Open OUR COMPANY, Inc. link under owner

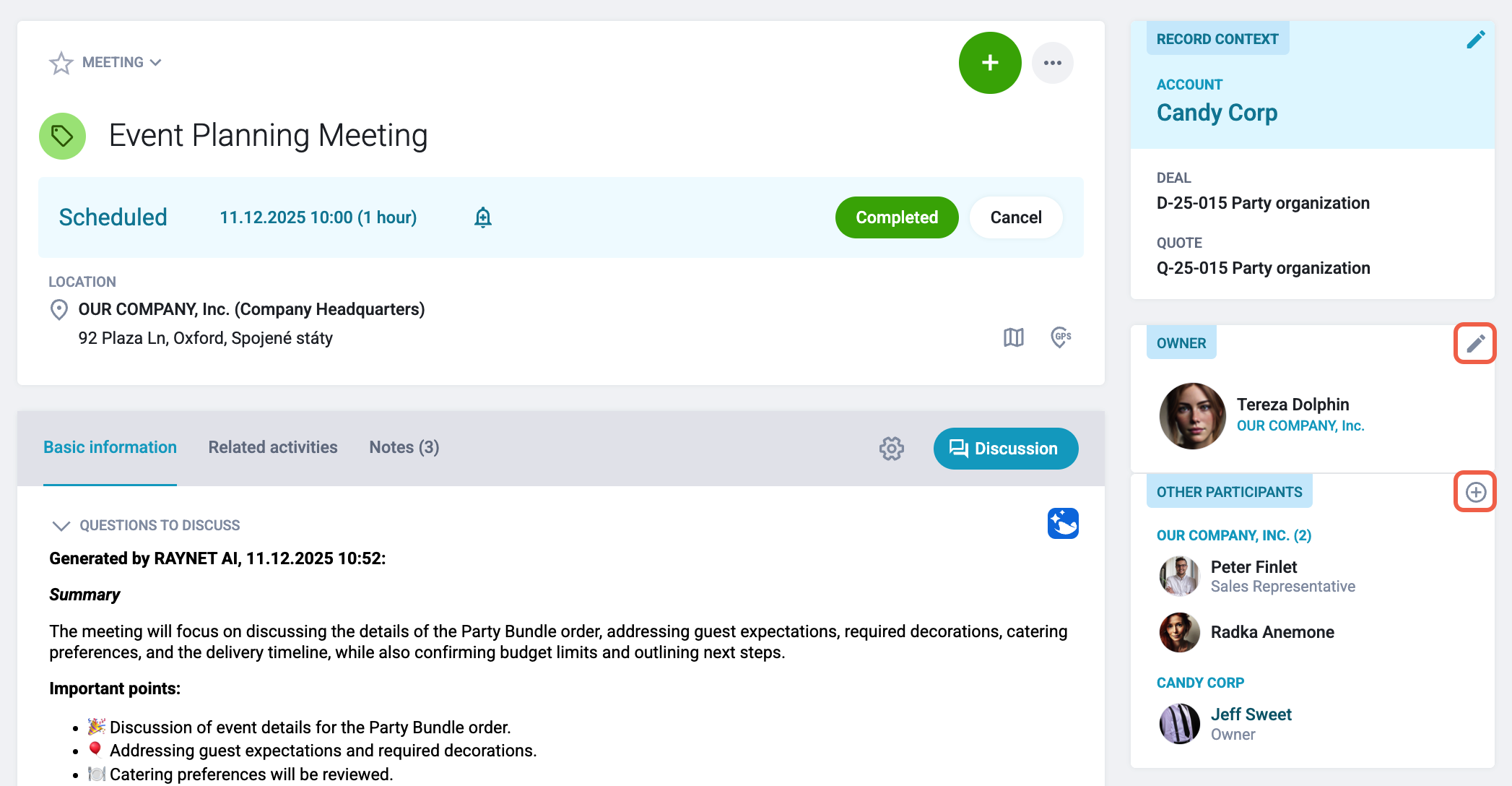click(1300, 426)
